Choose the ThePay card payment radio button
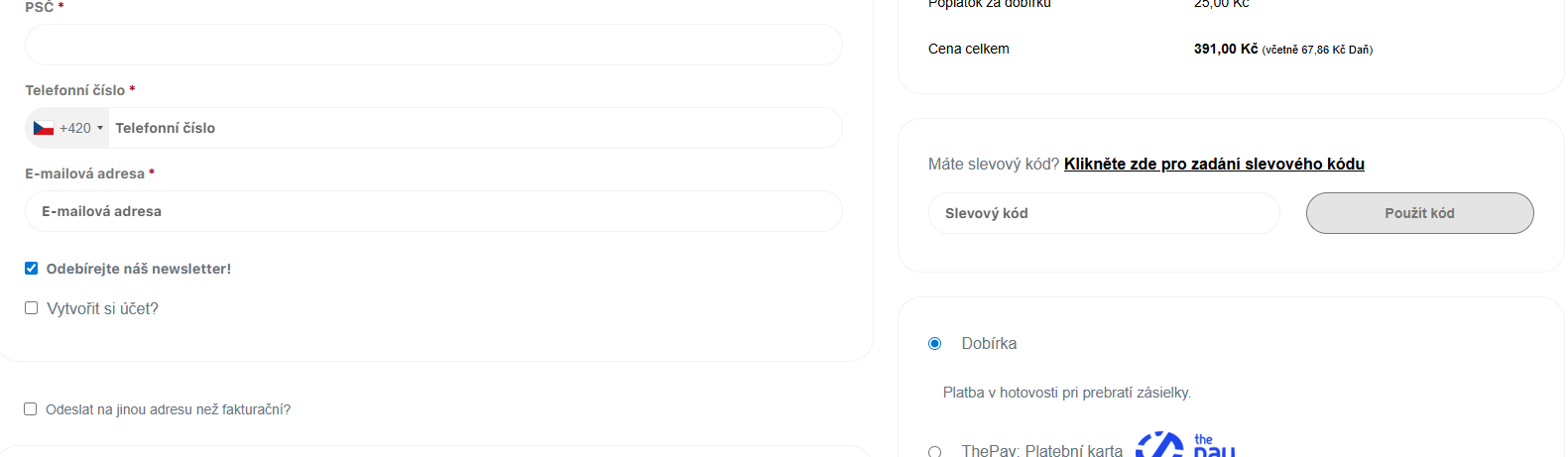 coord(934,451)
